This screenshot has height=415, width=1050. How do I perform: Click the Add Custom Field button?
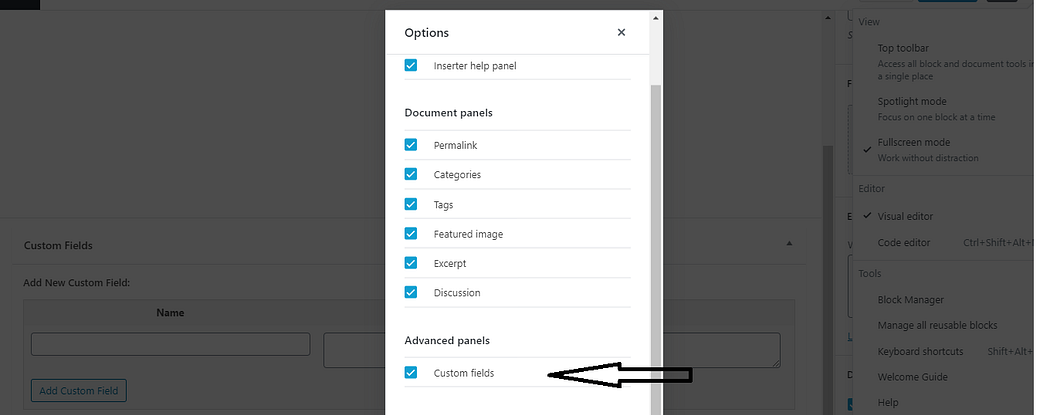(x=79, y=391)
